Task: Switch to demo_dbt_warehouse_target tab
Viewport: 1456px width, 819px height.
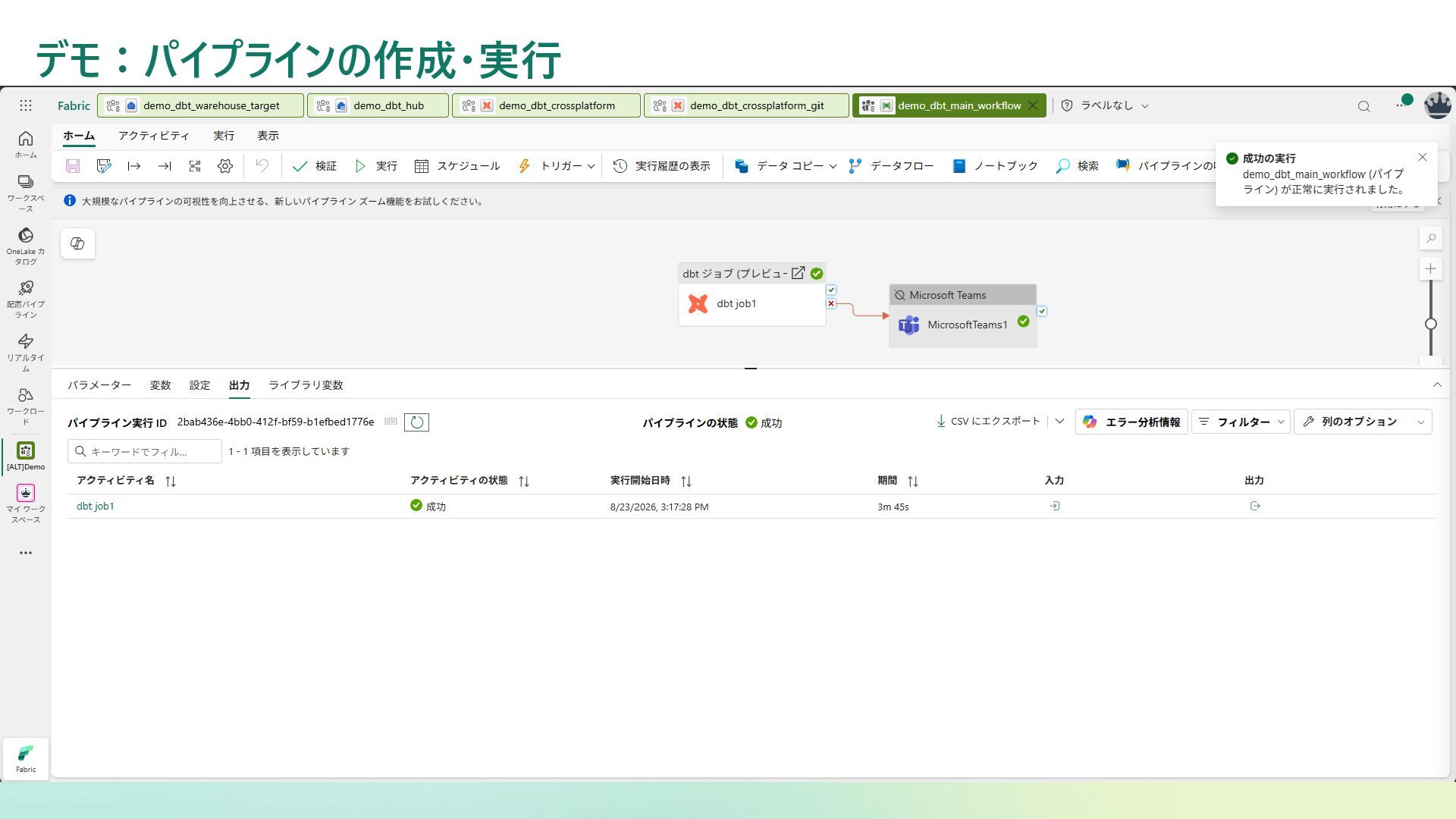Action: pos(200,105)
